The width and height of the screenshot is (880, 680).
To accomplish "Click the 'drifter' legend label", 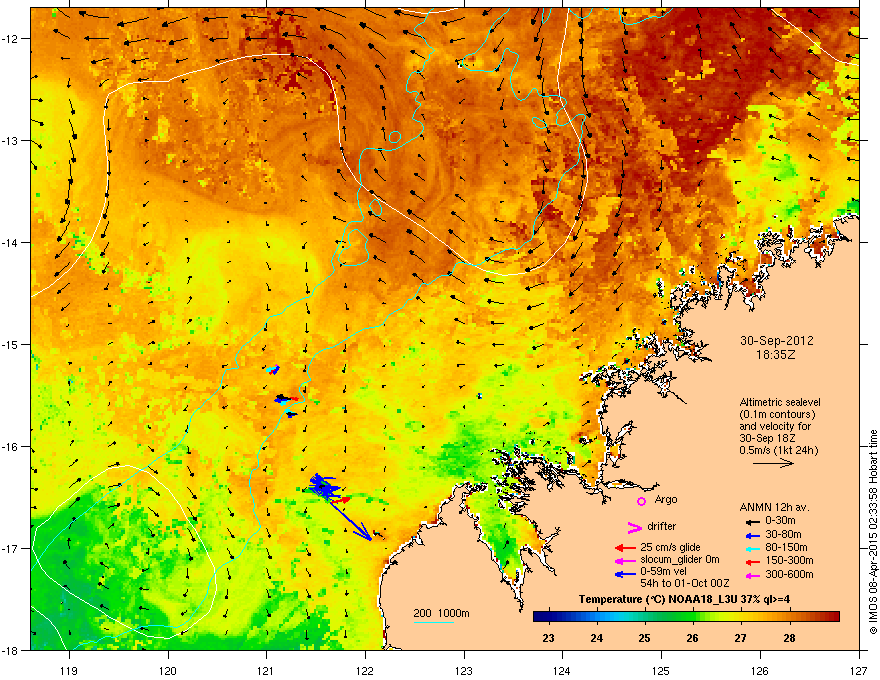I will (661, 526).
